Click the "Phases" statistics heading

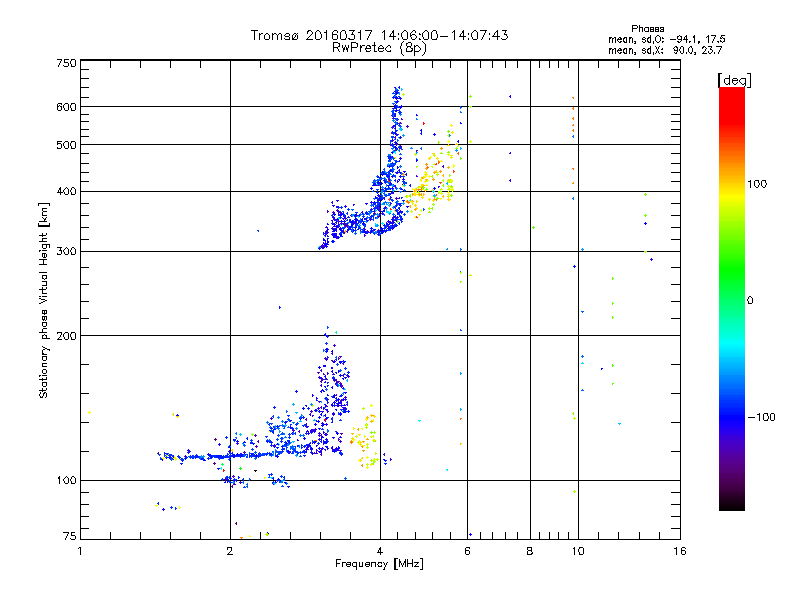647,29
